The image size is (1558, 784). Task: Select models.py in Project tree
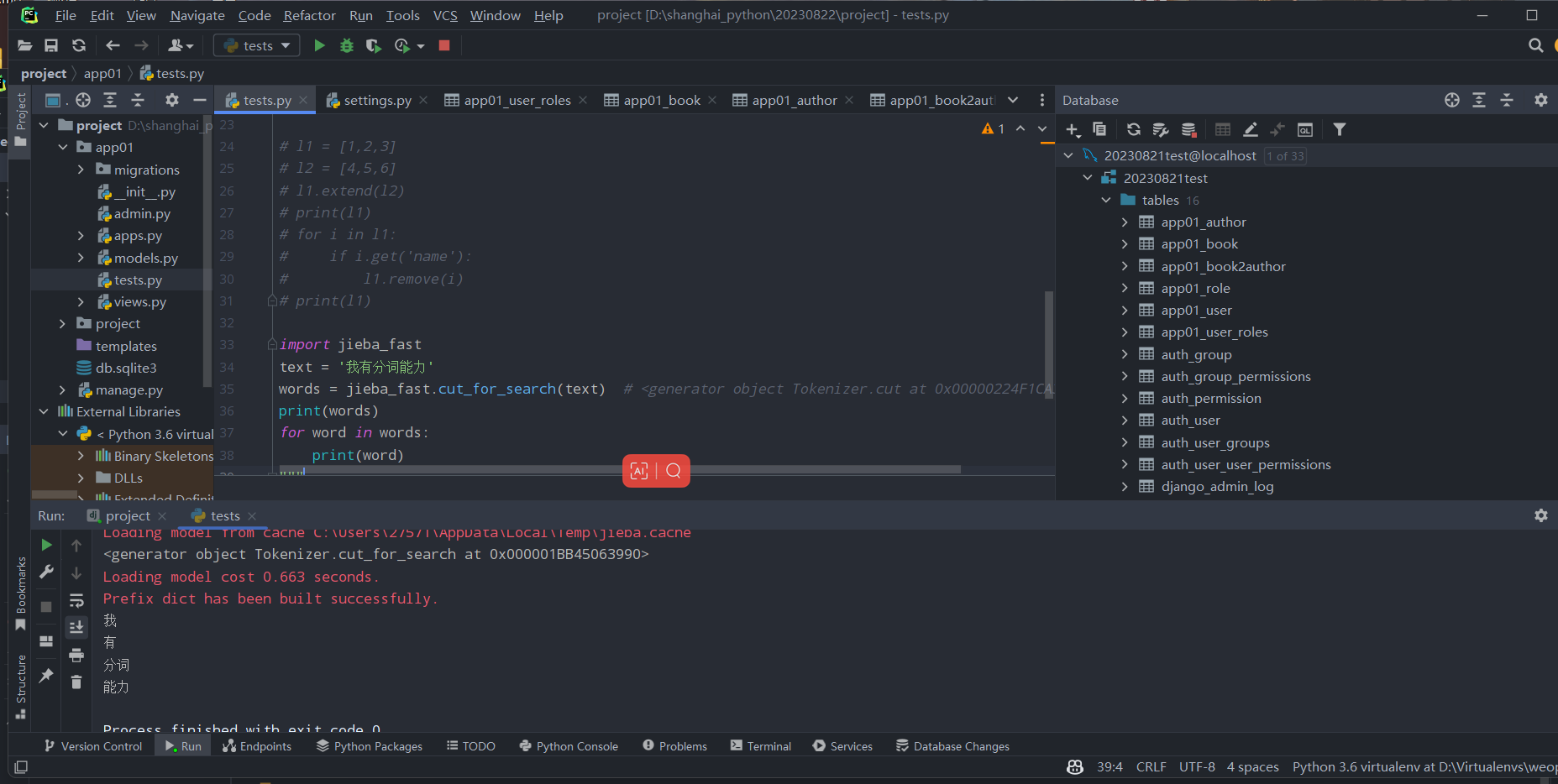pyautogui.click(x=145, y=258)
